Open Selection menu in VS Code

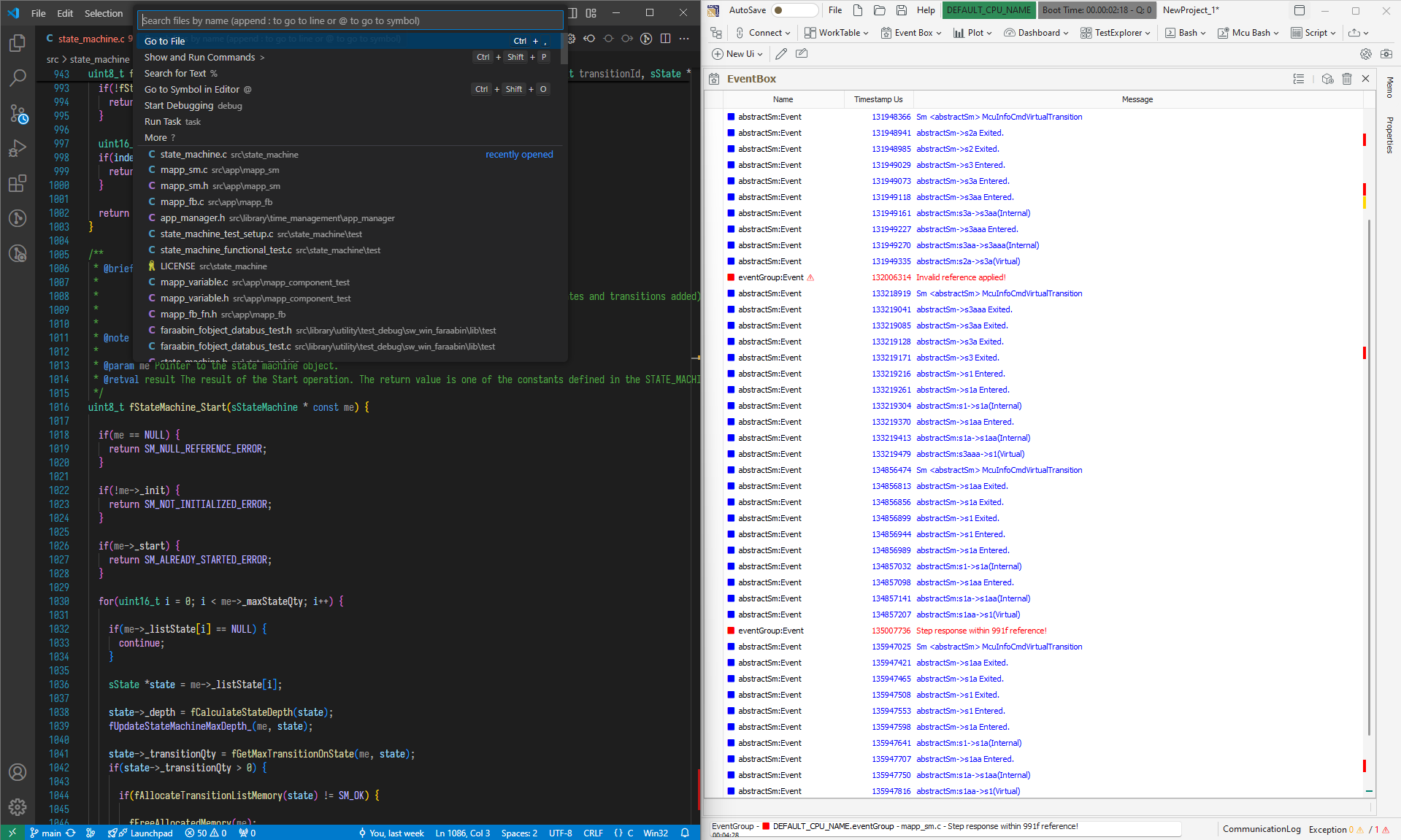pos(104,13)
